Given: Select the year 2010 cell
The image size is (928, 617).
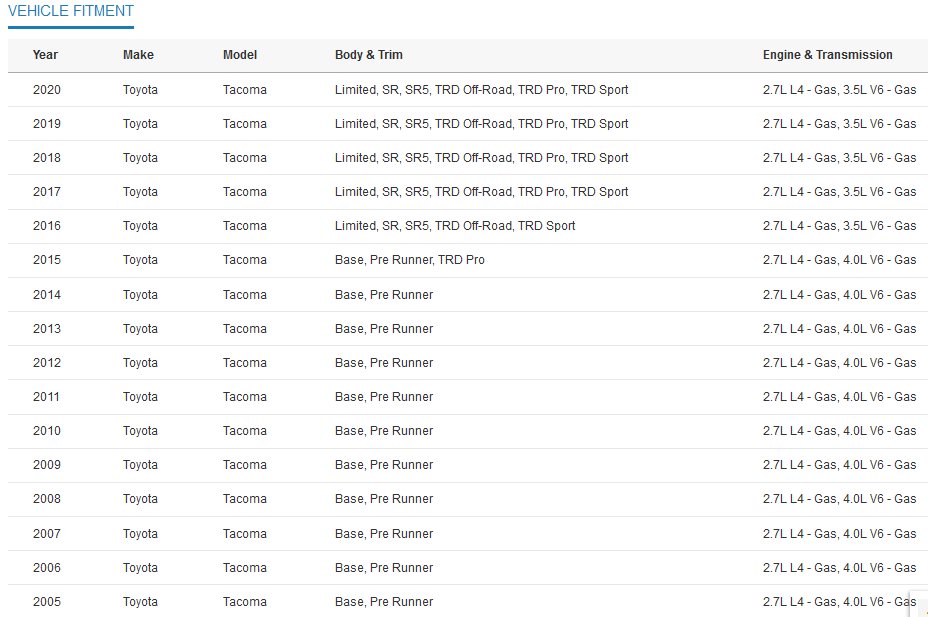Looking at the screenshot, I should point(47,431).
